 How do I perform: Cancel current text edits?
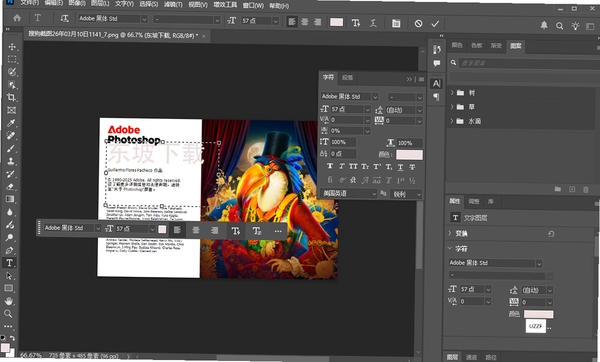tap(418, 24)
